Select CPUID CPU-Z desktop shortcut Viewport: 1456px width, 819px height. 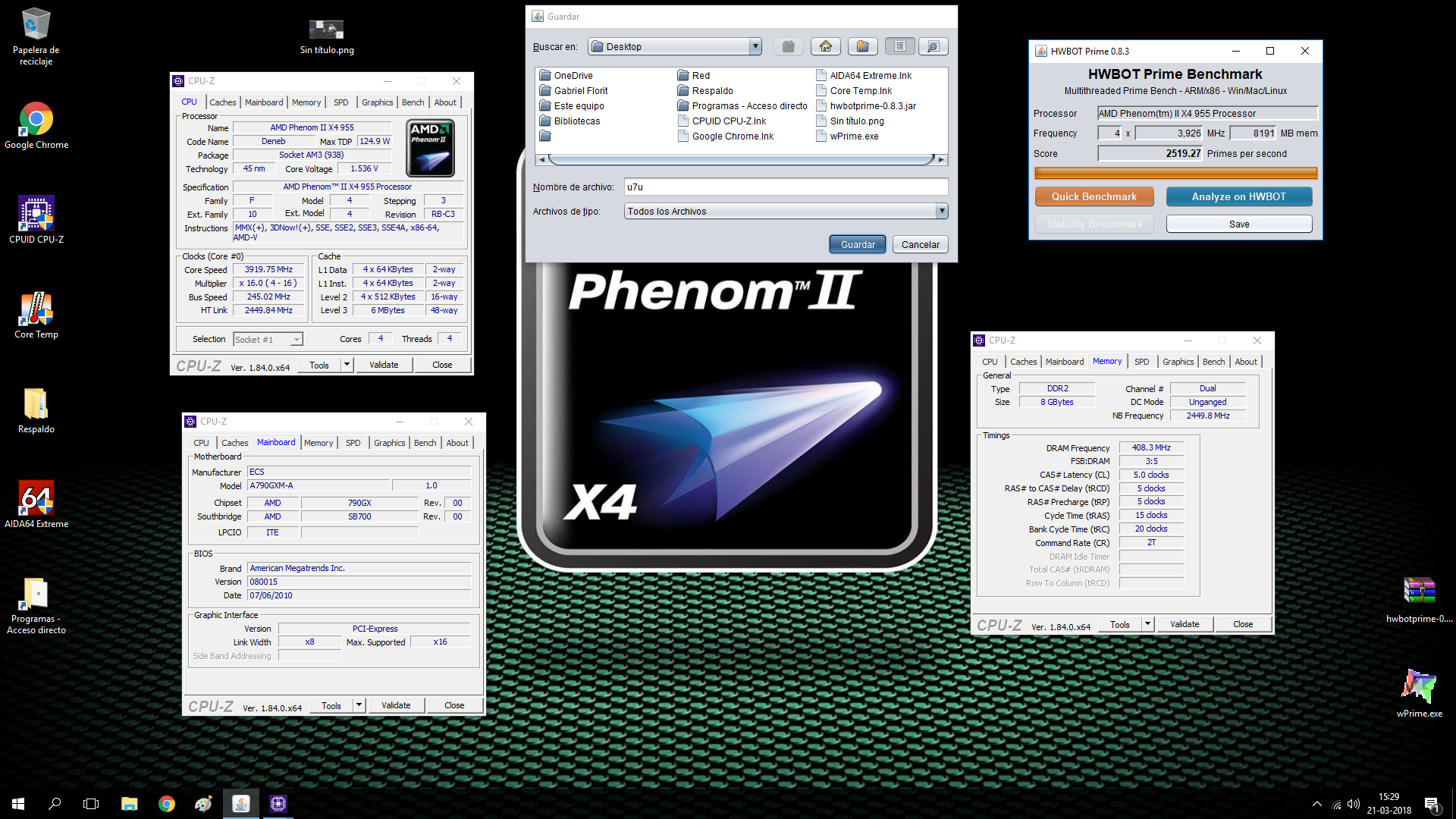(x=36, y=220)
